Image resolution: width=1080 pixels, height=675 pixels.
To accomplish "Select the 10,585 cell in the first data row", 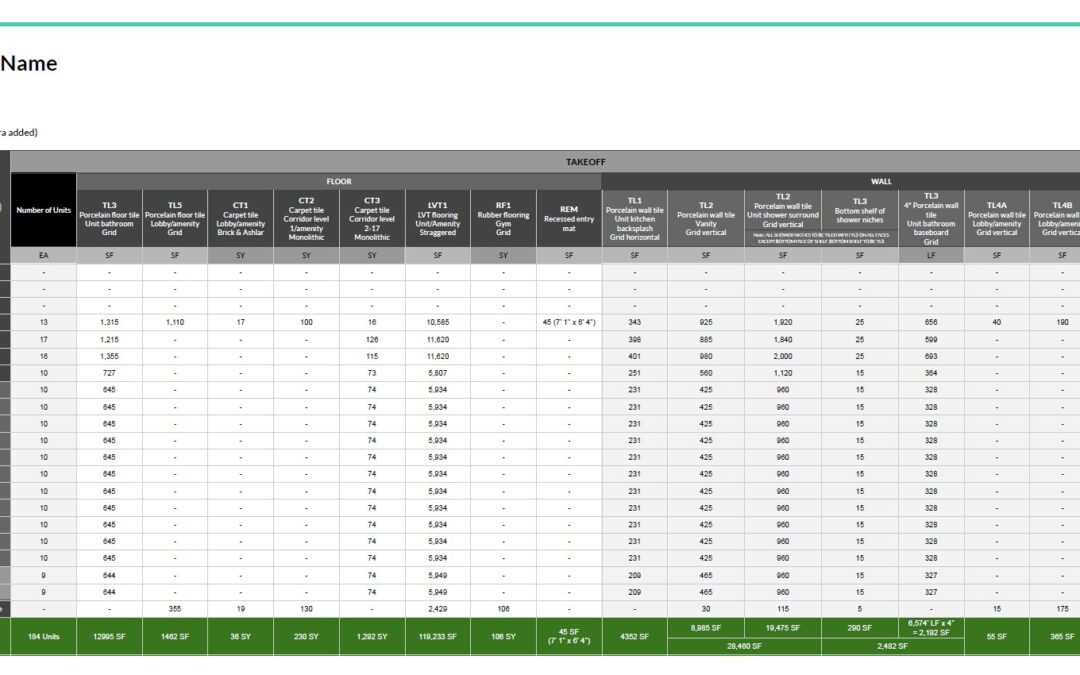I will [437, 322].
